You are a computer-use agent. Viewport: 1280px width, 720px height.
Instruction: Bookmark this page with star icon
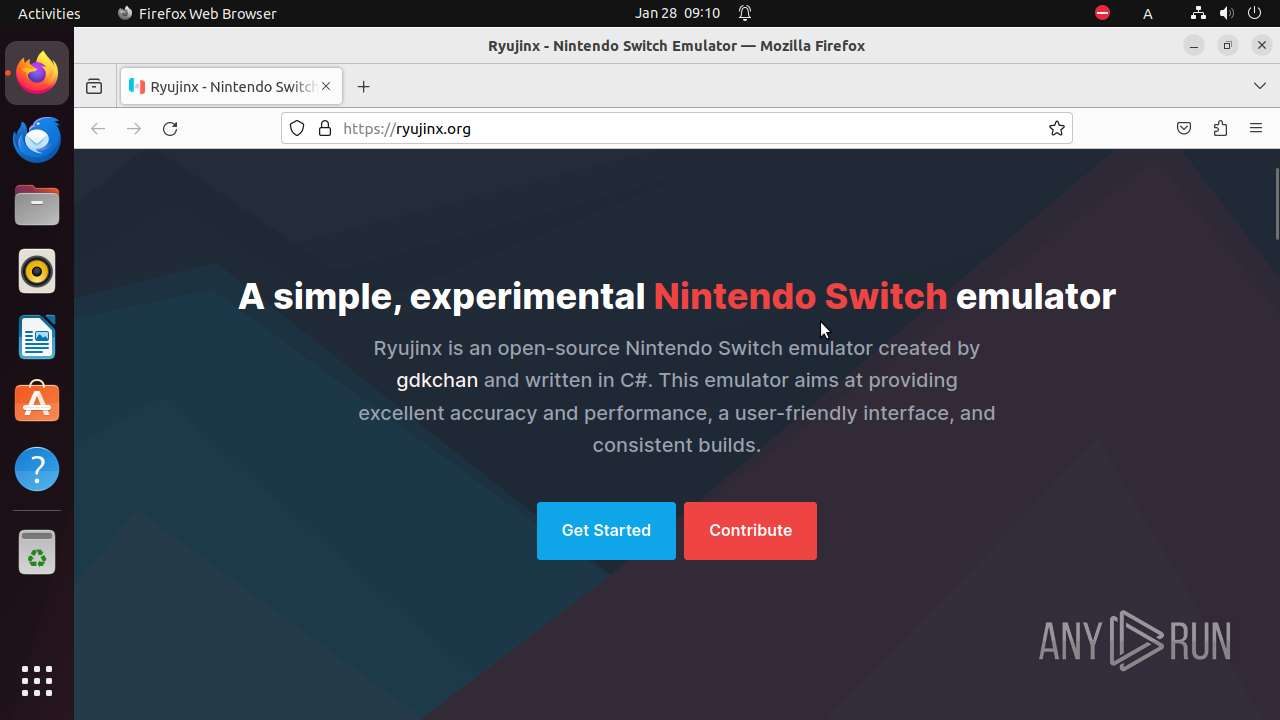point(1056,128)
